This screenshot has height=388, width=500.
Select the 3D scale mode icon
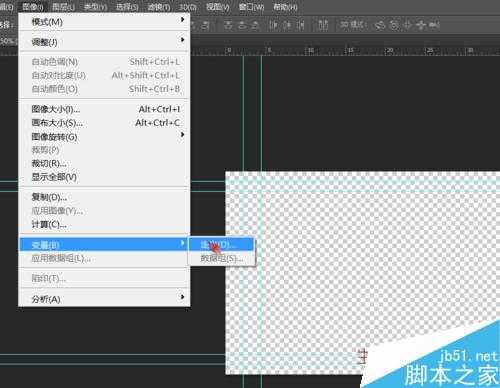click(x=434, y=25)
